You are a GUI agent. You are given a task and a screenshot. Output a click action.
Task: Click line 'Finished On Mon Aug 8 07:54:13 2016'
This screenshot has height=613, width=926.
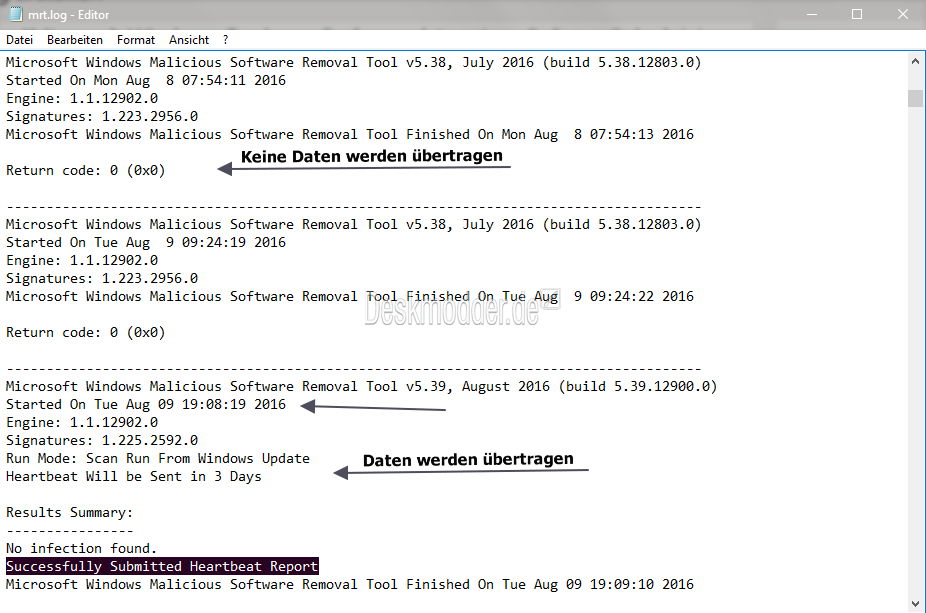click(x=350, y=135)
